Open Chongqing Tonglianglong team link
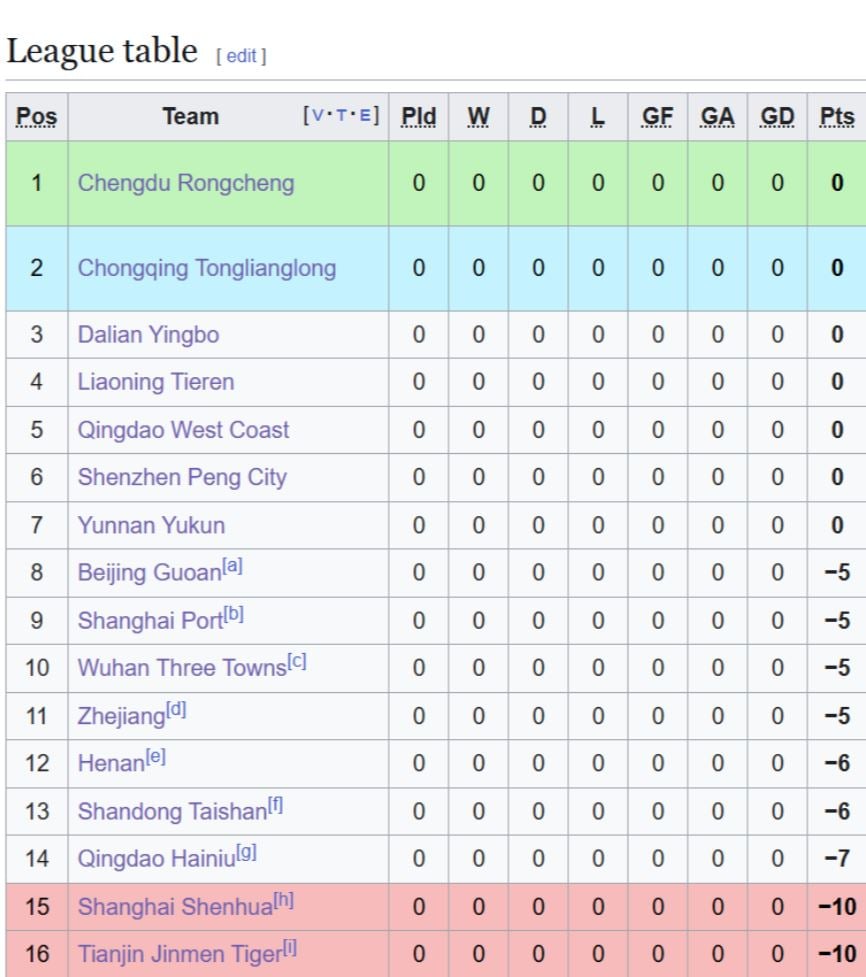Screen dimensions: 866x977 coord(207,268)
